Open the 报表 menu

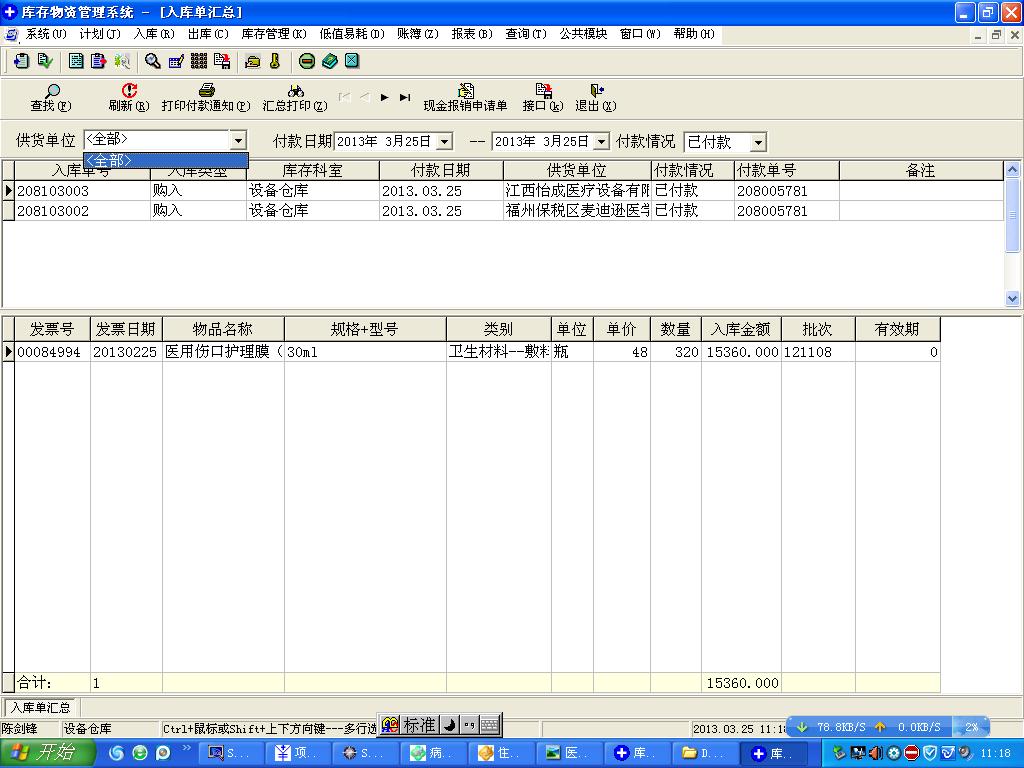[471, 33]
